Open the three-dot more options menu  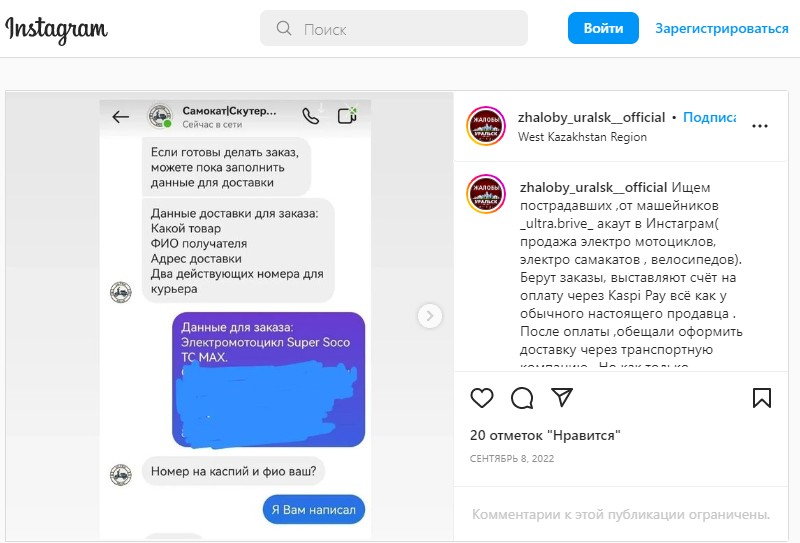760,126
